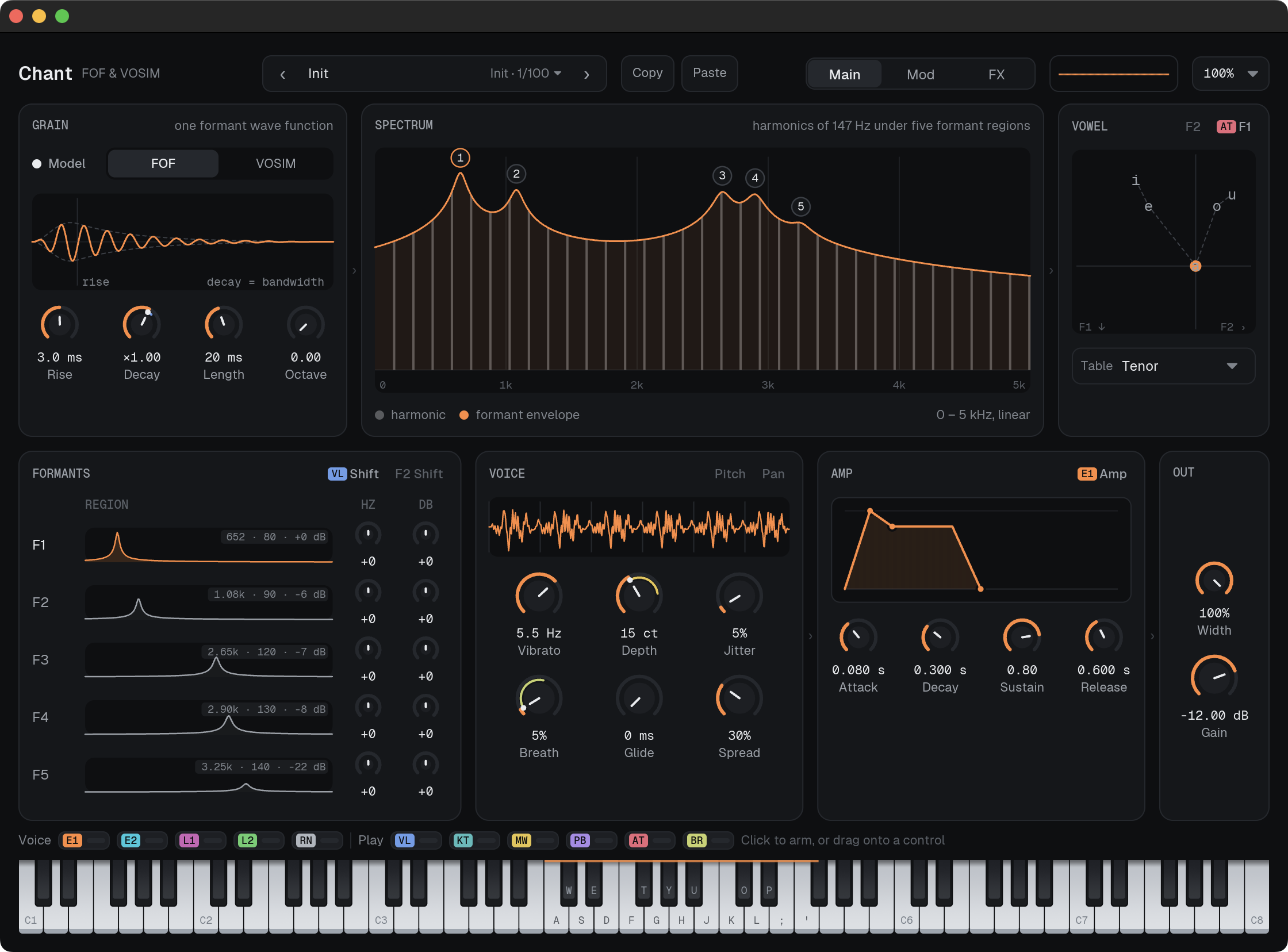Click formant marker 3 in the spectrum
This screenshot has width=1288, height=952.
point(722,175)
